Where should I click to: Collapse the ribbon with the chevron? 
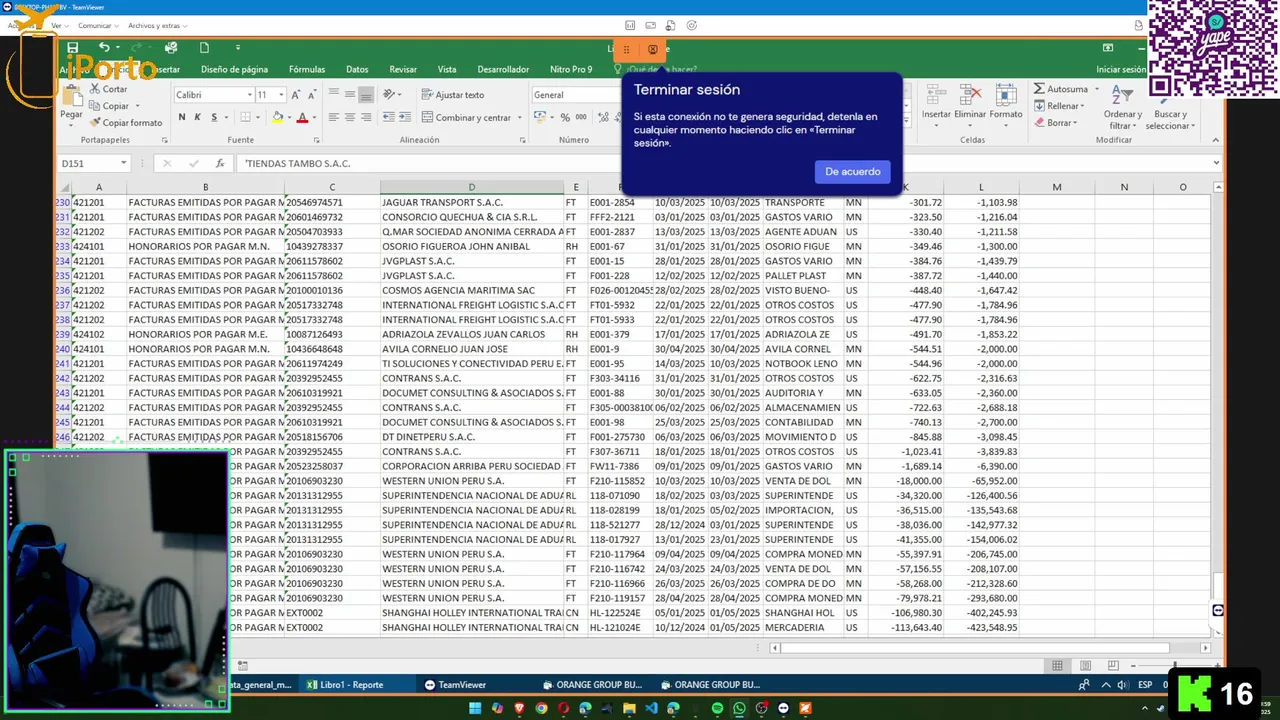click(x=1217, y=140)
